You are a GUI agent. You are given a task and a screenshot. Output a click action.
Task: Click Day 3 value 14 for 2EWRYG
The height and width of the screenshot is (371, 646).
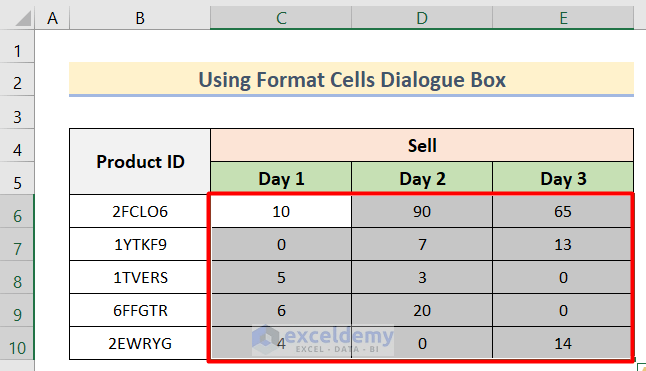[x=563, y=343]
